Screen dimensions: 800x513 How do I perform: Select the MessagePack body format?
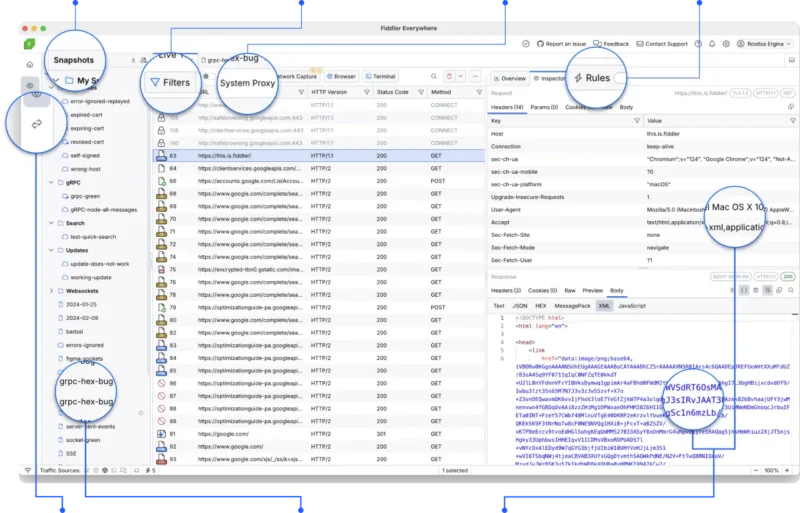pyautogui.click(x=572, y=306)
